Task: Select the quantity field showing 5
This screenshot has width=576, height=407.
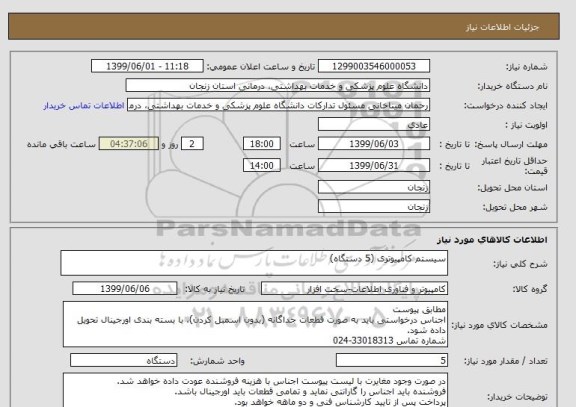Action: pyautogui.click(x=392, y=360)
